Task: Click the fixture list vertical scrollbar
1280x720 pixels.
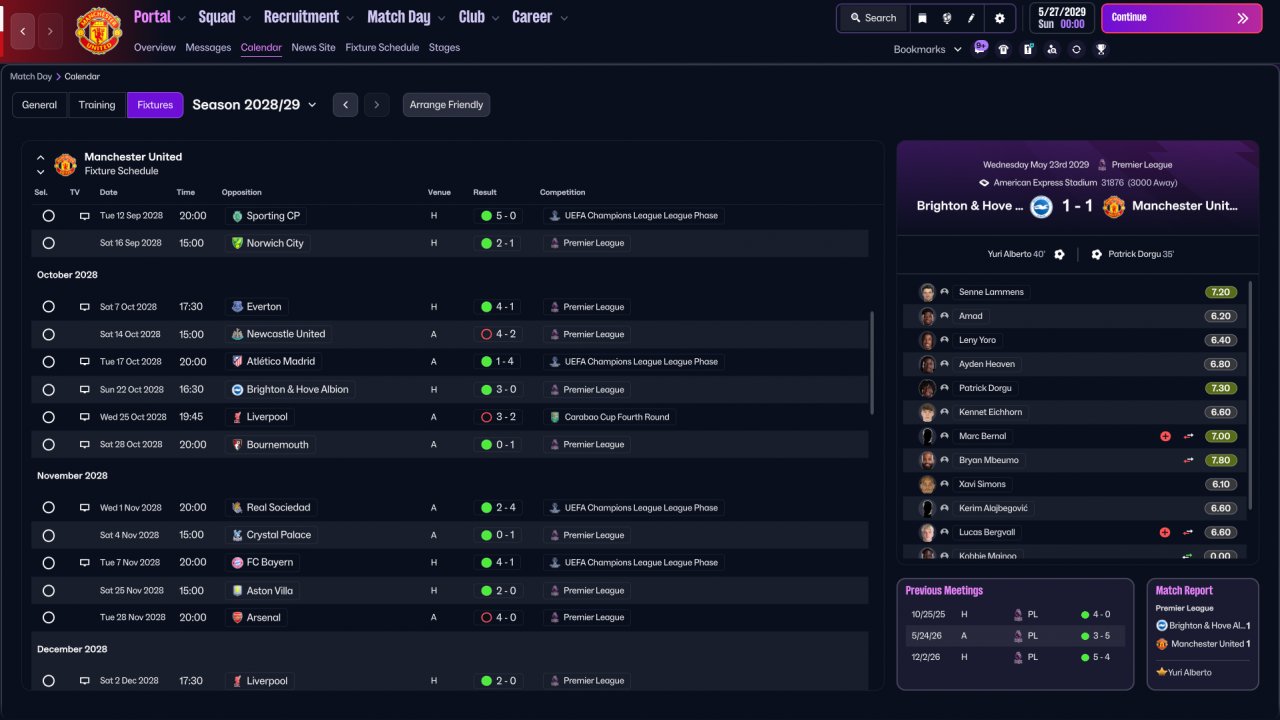Action: click(872, 362)
